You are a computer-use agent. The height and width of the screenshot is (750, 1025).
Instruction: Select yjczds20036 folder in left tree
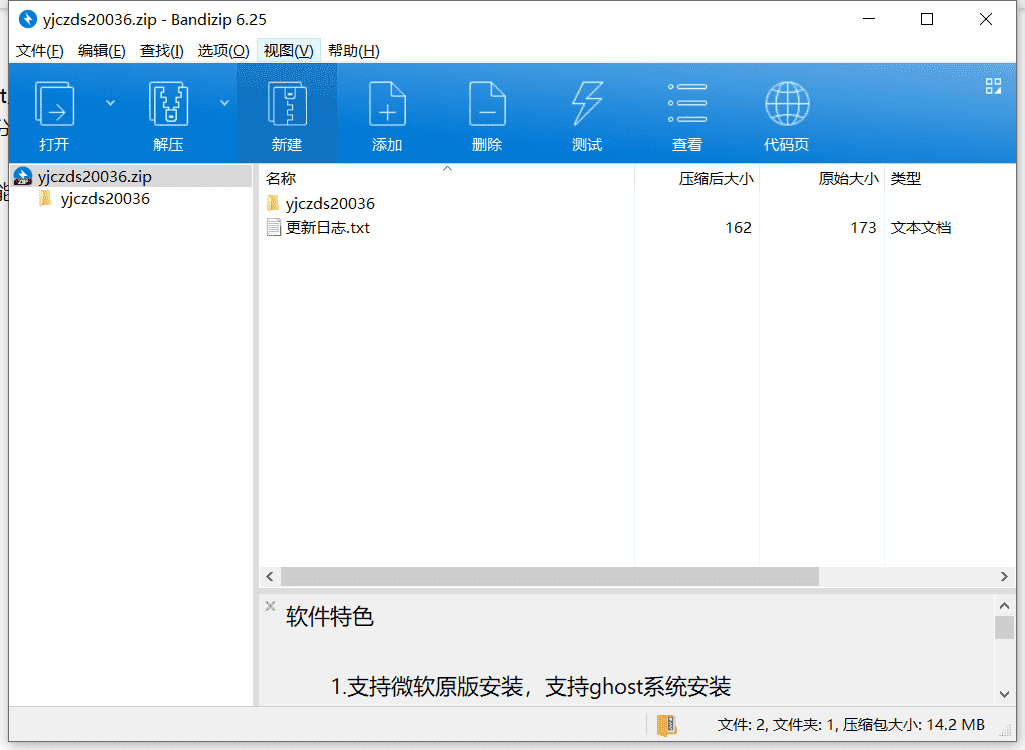[105, 199]
